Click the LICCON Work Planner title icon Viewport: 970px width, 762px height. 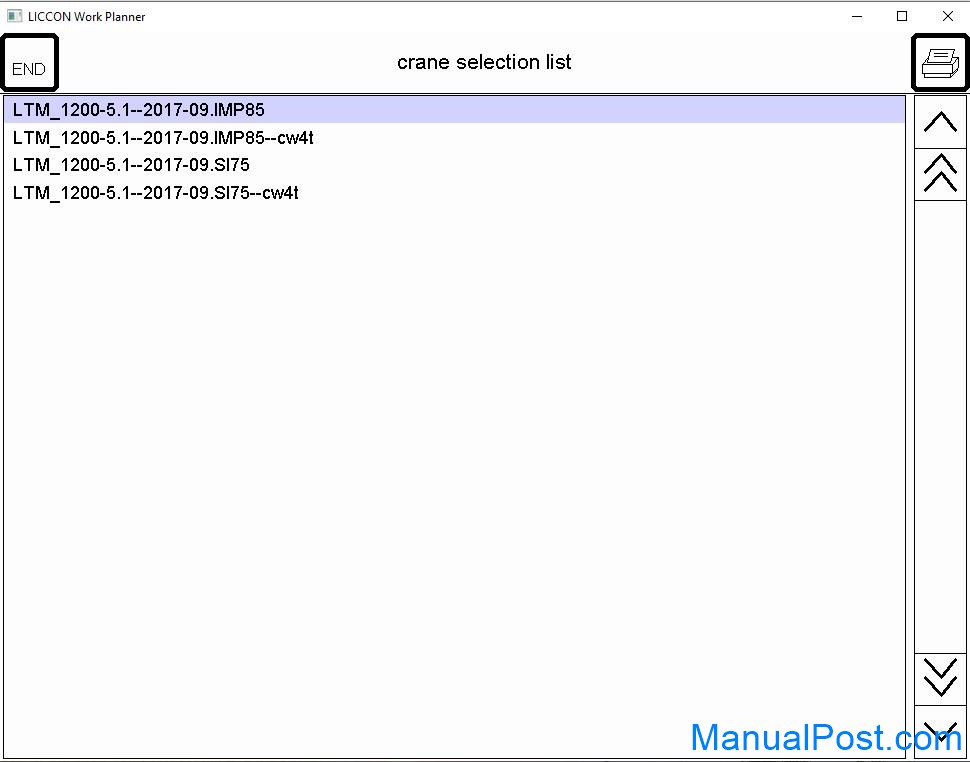(14, 16)
